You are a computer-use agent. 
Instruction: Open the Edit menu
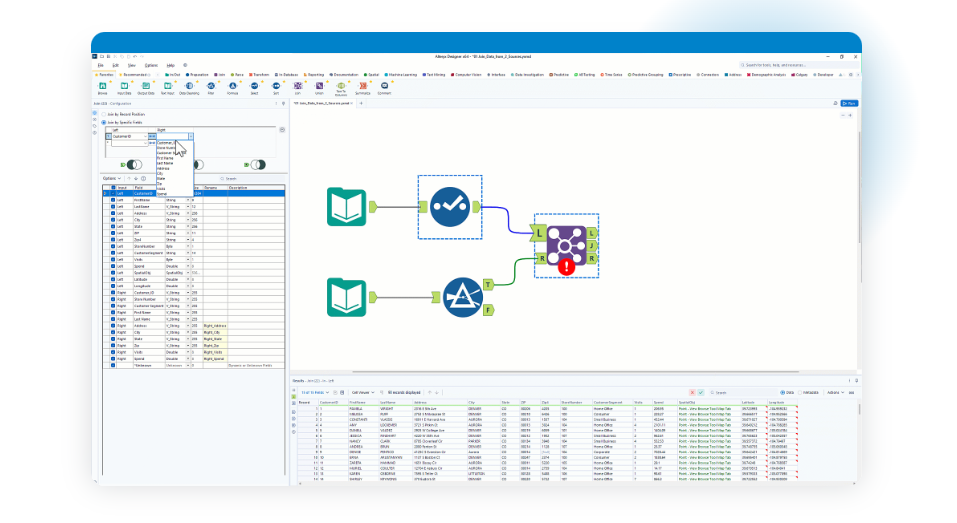[115, 65]
